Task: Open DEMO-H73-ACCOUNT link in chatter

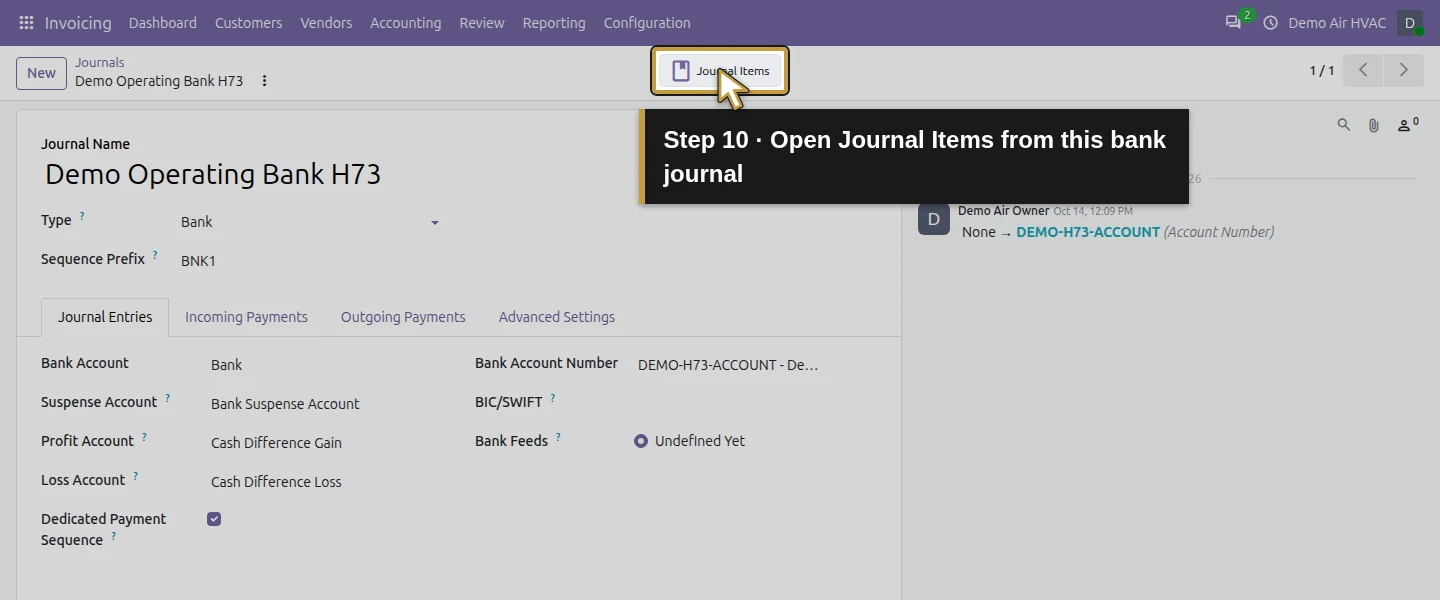Action: pos(1088,232)
